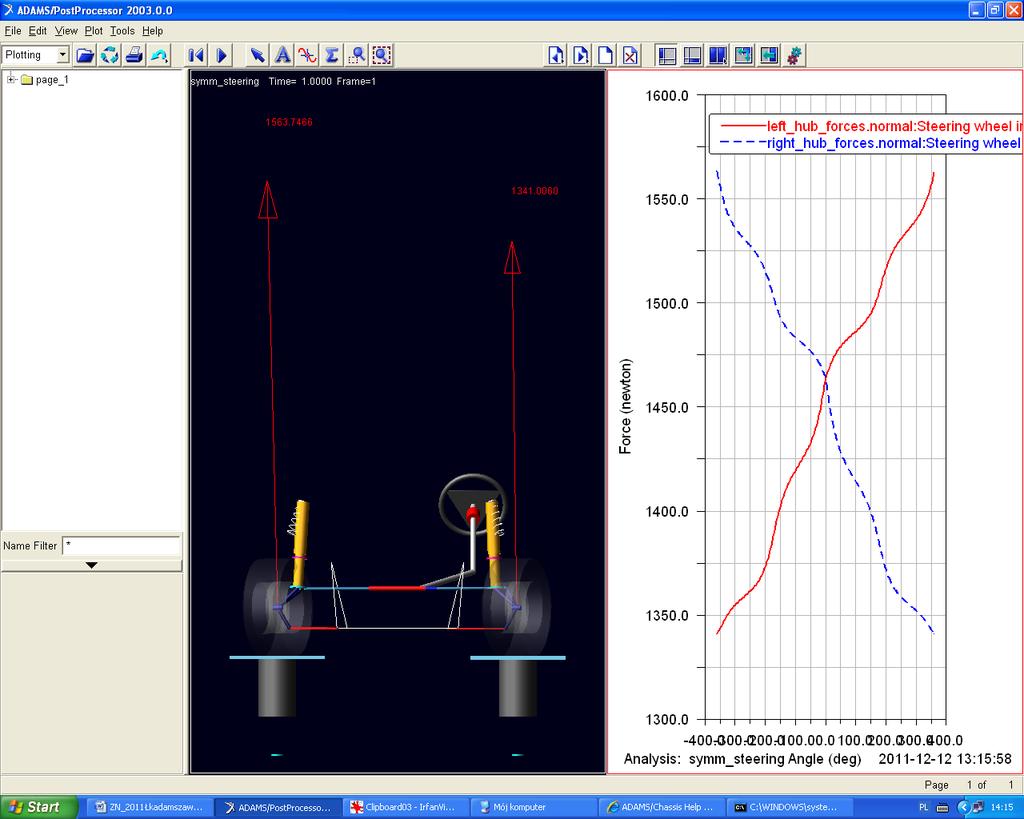Click the Undo arrow icon
This screenshot has width=1024, height=819.
159,56
